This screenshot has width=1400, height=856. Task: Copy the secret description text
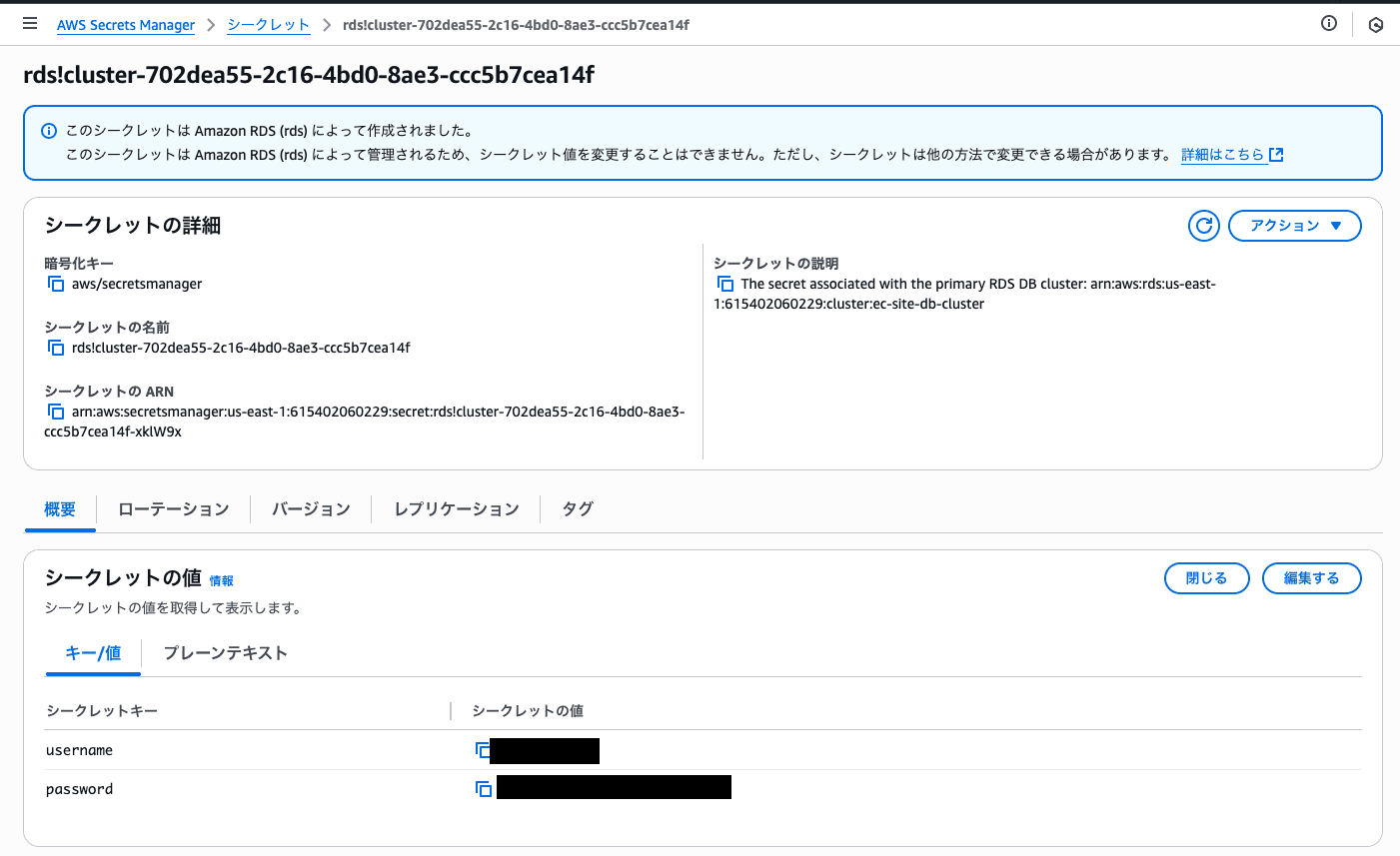click(725, 284)
